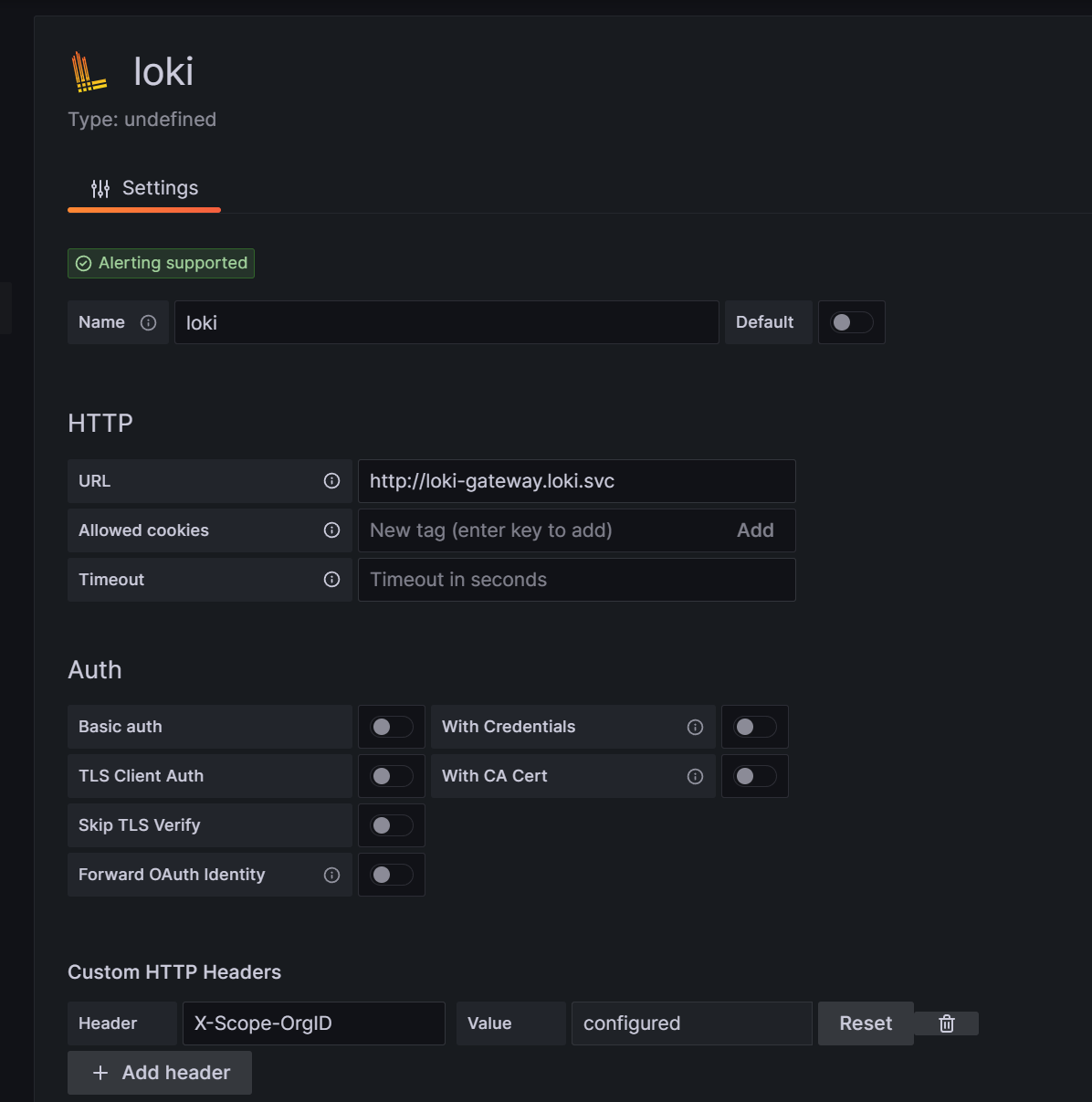This screenshot has height=1102, width=1092.
Task: Enable Skip TLS Verify switch
Action: tap(392, 825)
